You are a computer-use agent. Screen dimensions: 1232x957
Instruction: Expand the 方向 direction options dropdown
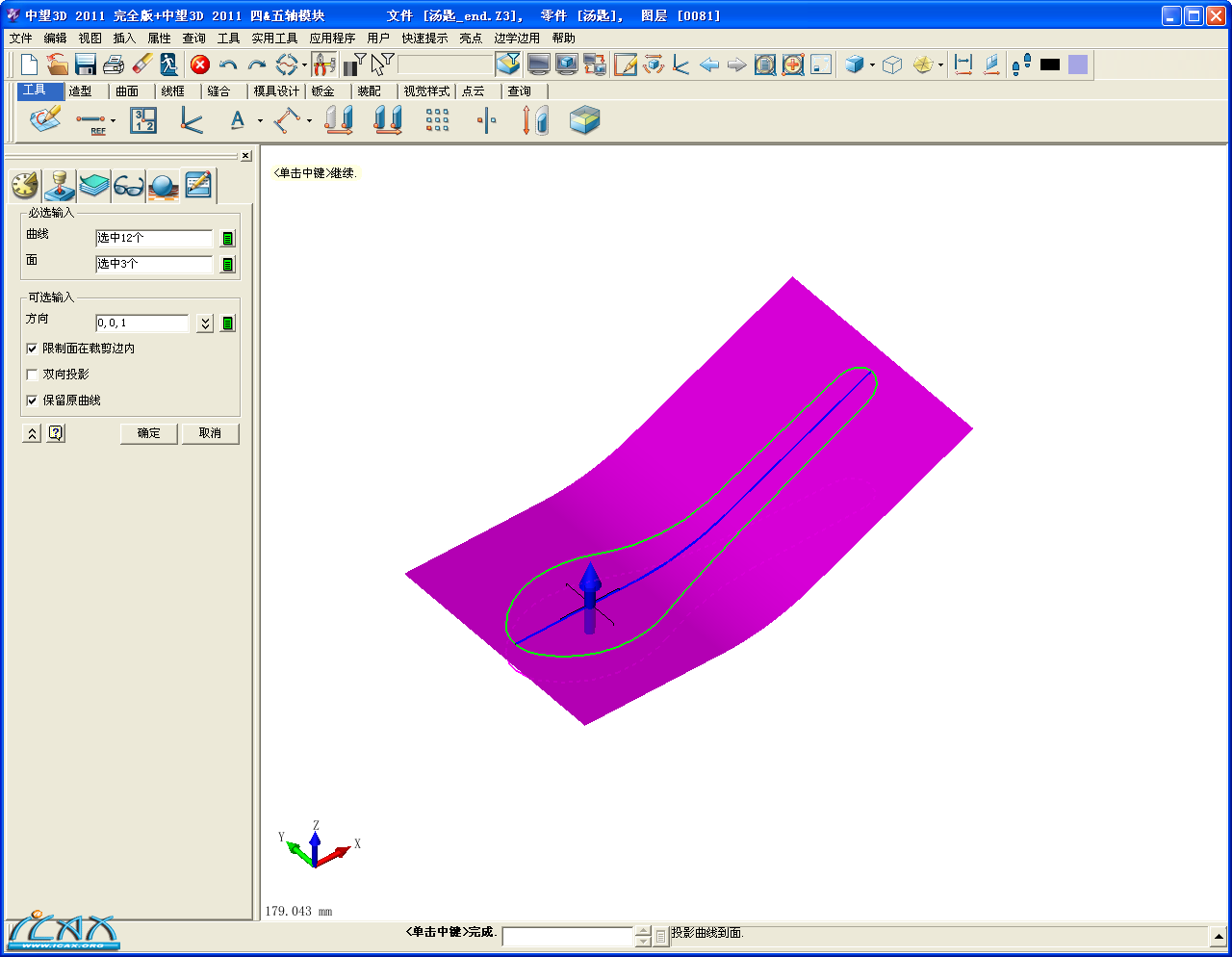click(x=205, y=323)
